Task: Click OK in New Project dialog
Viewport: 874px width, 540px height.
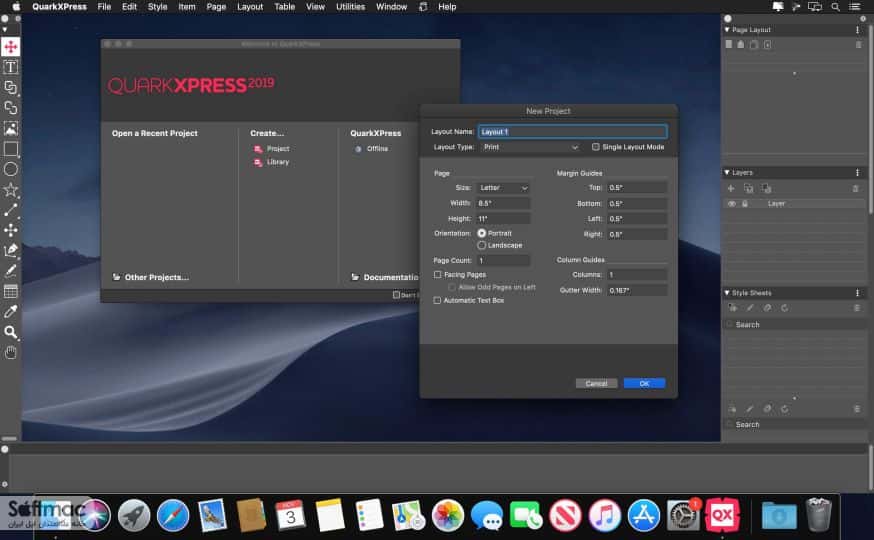Action: (x=644, y=383)
